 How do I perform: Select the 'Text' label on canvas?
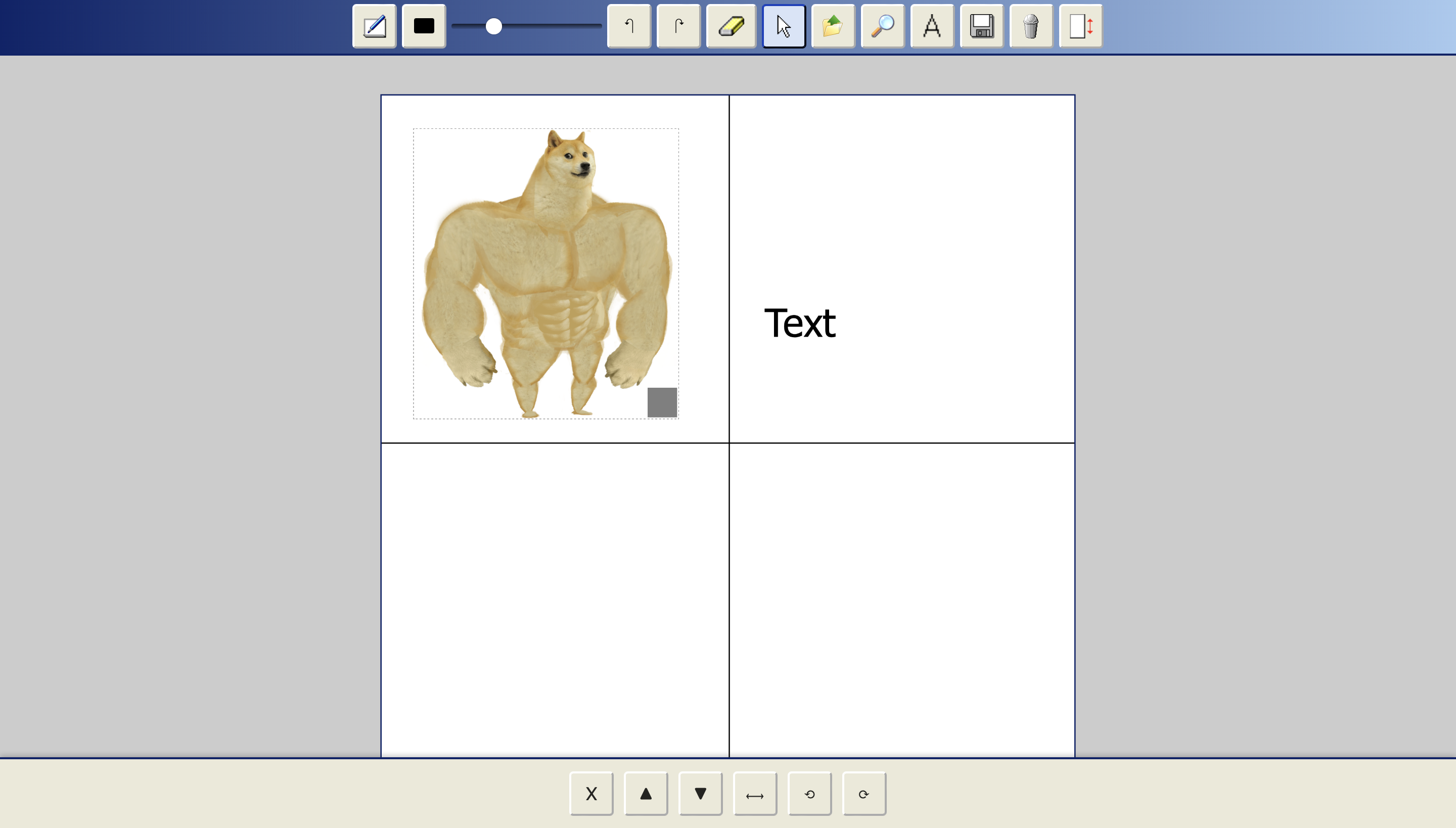tap(800, 323)
